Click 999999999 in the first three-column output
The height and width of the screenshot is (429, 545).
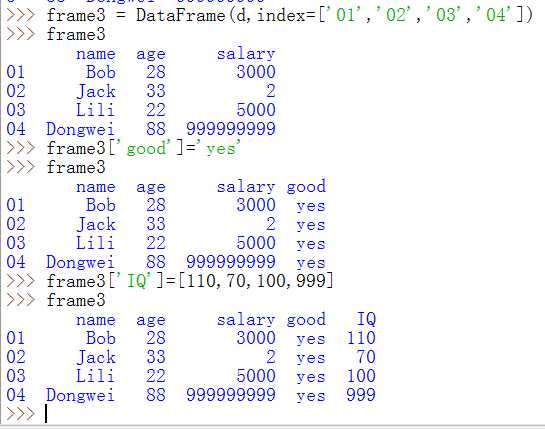click(231, 129)
